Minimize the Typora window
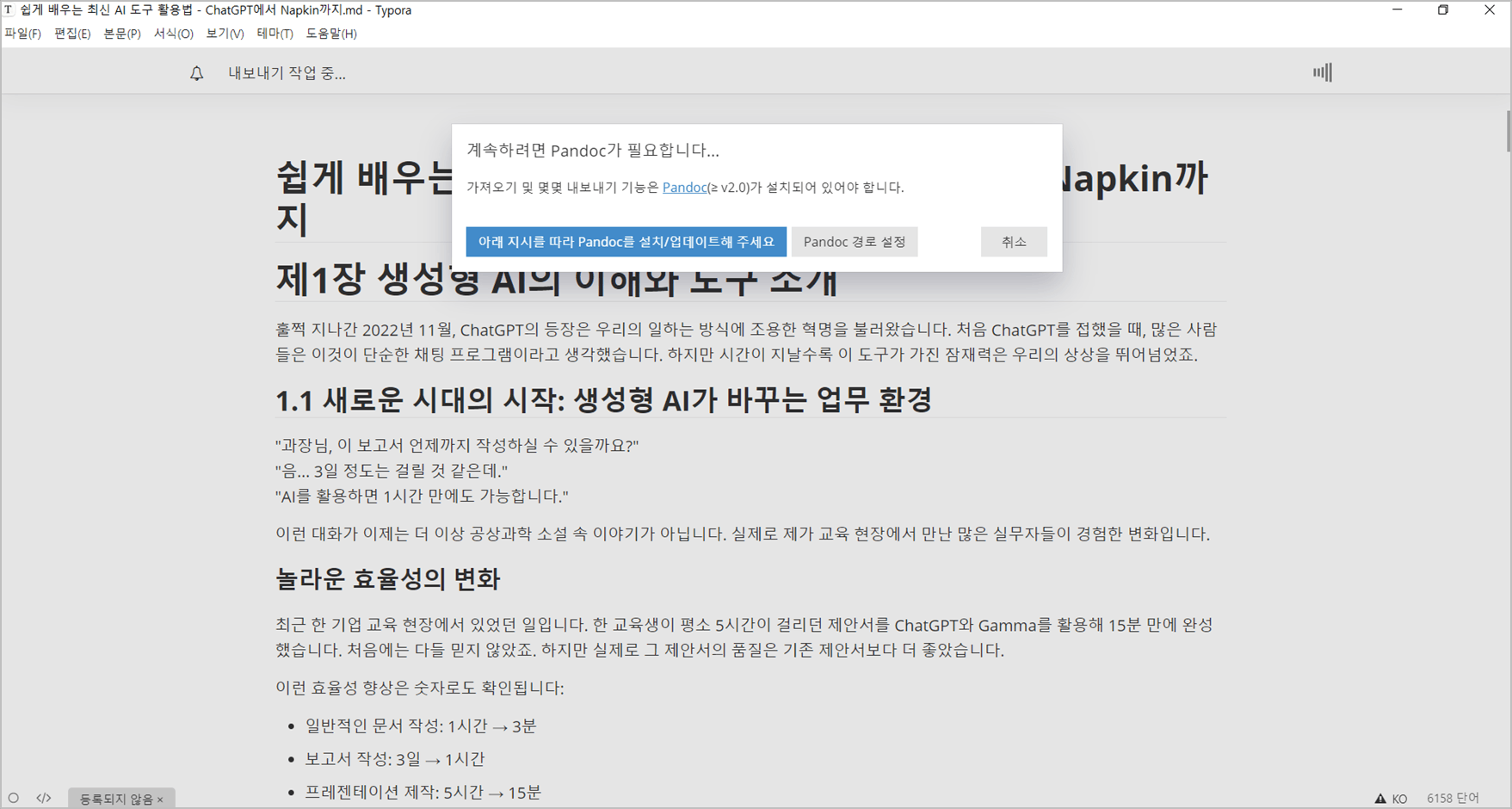 click(1397, 10)
